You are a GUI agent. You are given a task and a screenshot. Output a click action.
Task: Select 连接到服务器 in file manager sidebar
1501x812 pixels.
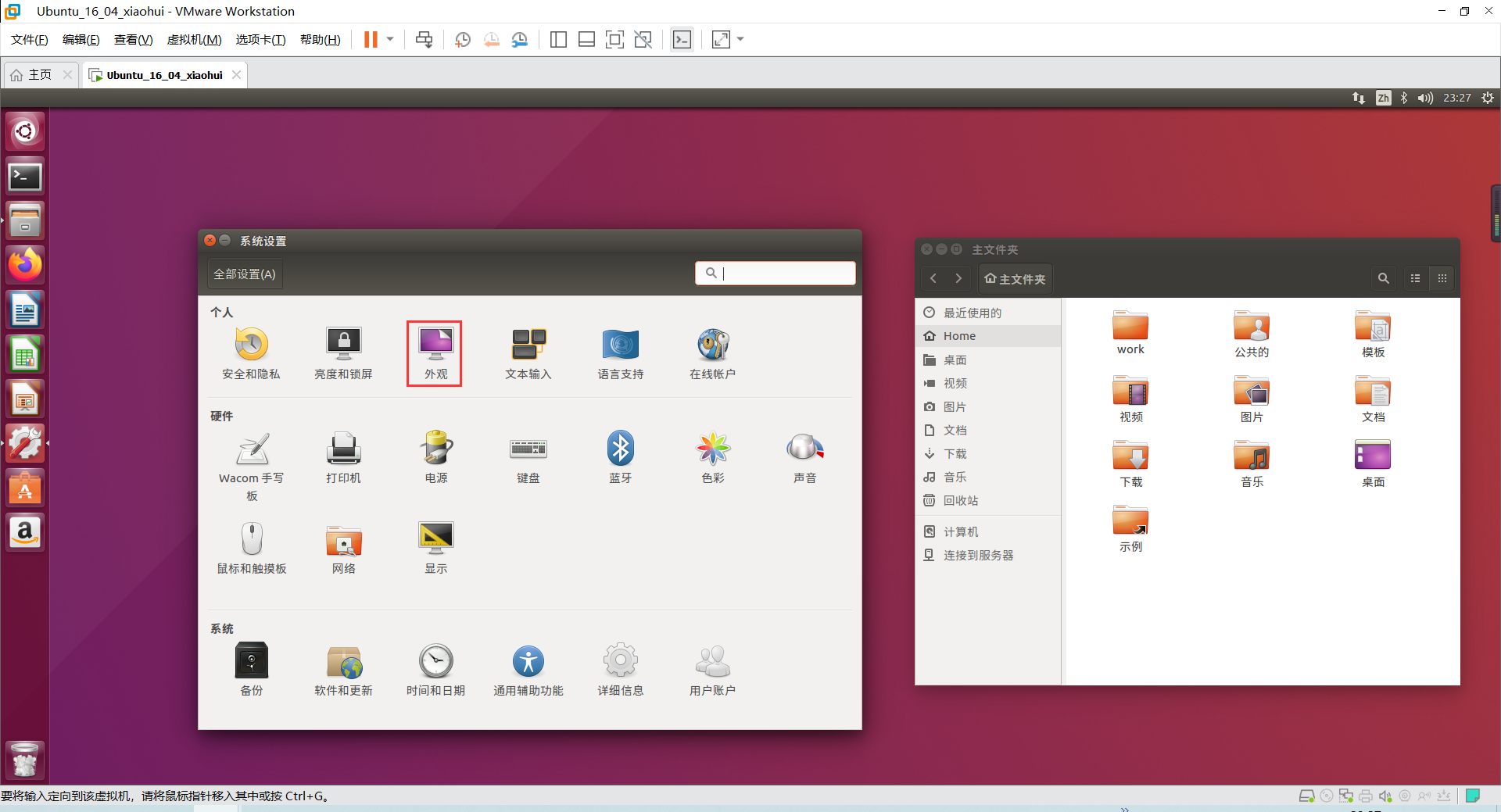(x=988, y=556)
